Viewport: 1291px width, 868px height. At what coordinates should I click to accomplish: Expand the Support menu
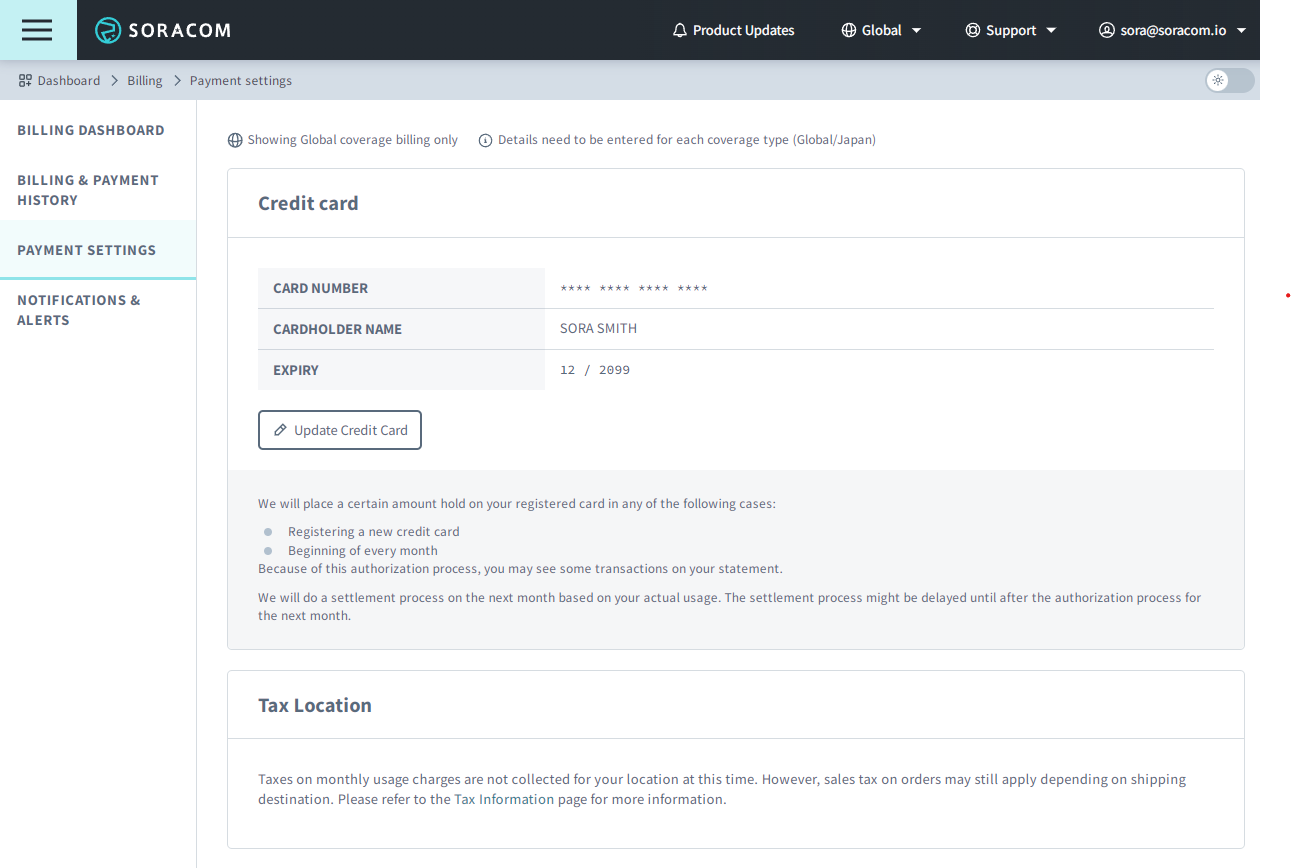click(x=1011, y=30)
